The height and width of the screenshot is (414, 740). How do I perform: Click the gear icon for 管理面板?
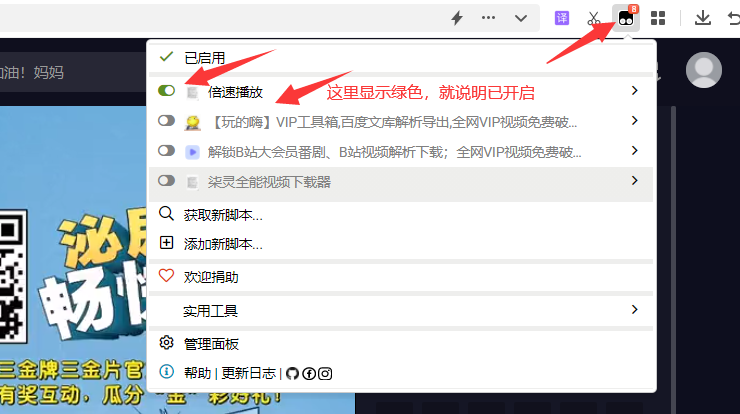coord(166,343)
